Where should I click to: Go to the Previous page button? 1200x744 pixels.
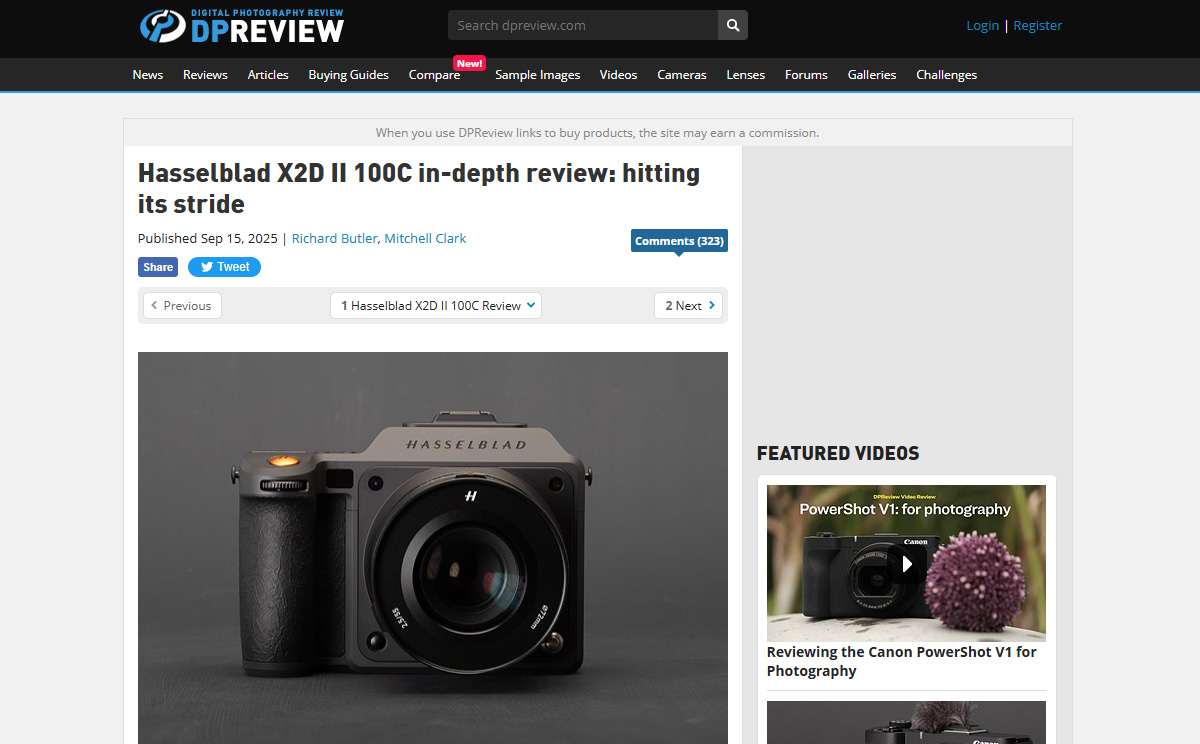click(182, 306)
